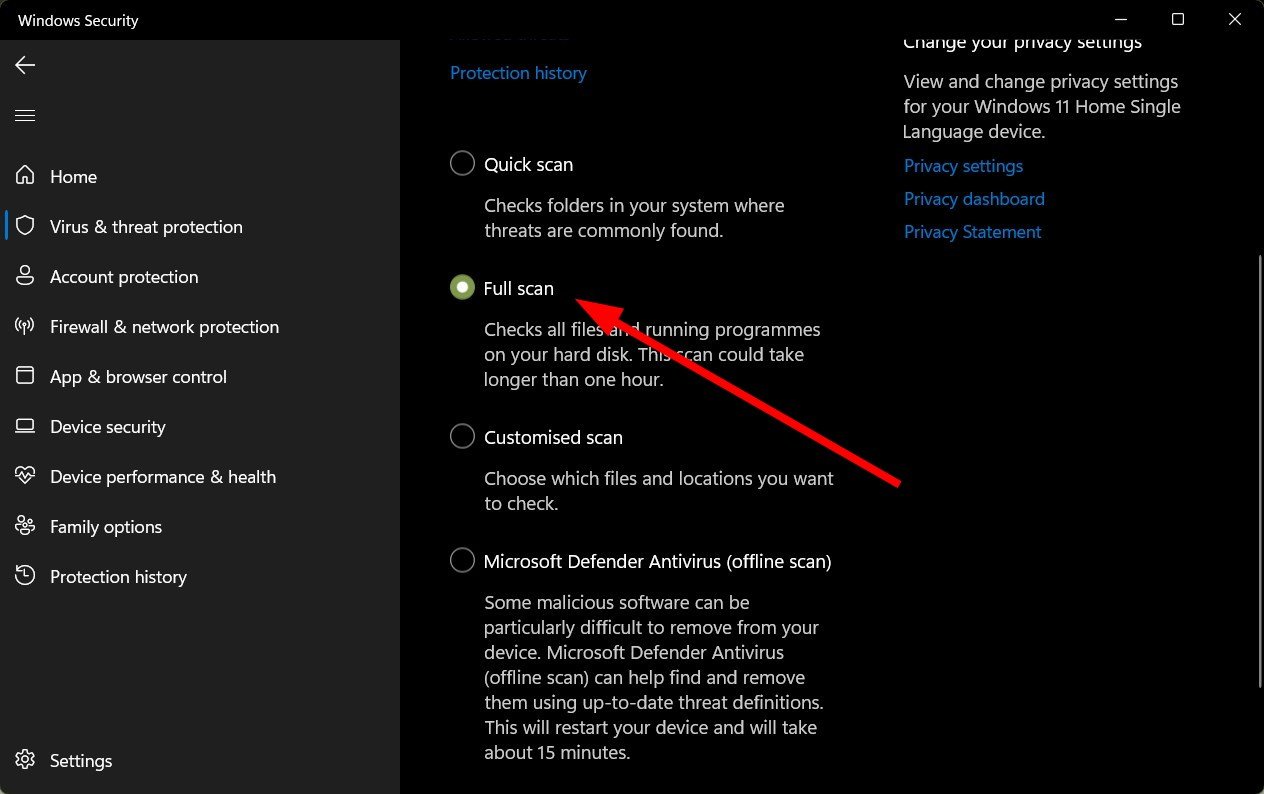Image resolution: width=1264 pixels, height=794 pixels.
Task: Open the hamburger navigation menu
Action: coord(25,116)
